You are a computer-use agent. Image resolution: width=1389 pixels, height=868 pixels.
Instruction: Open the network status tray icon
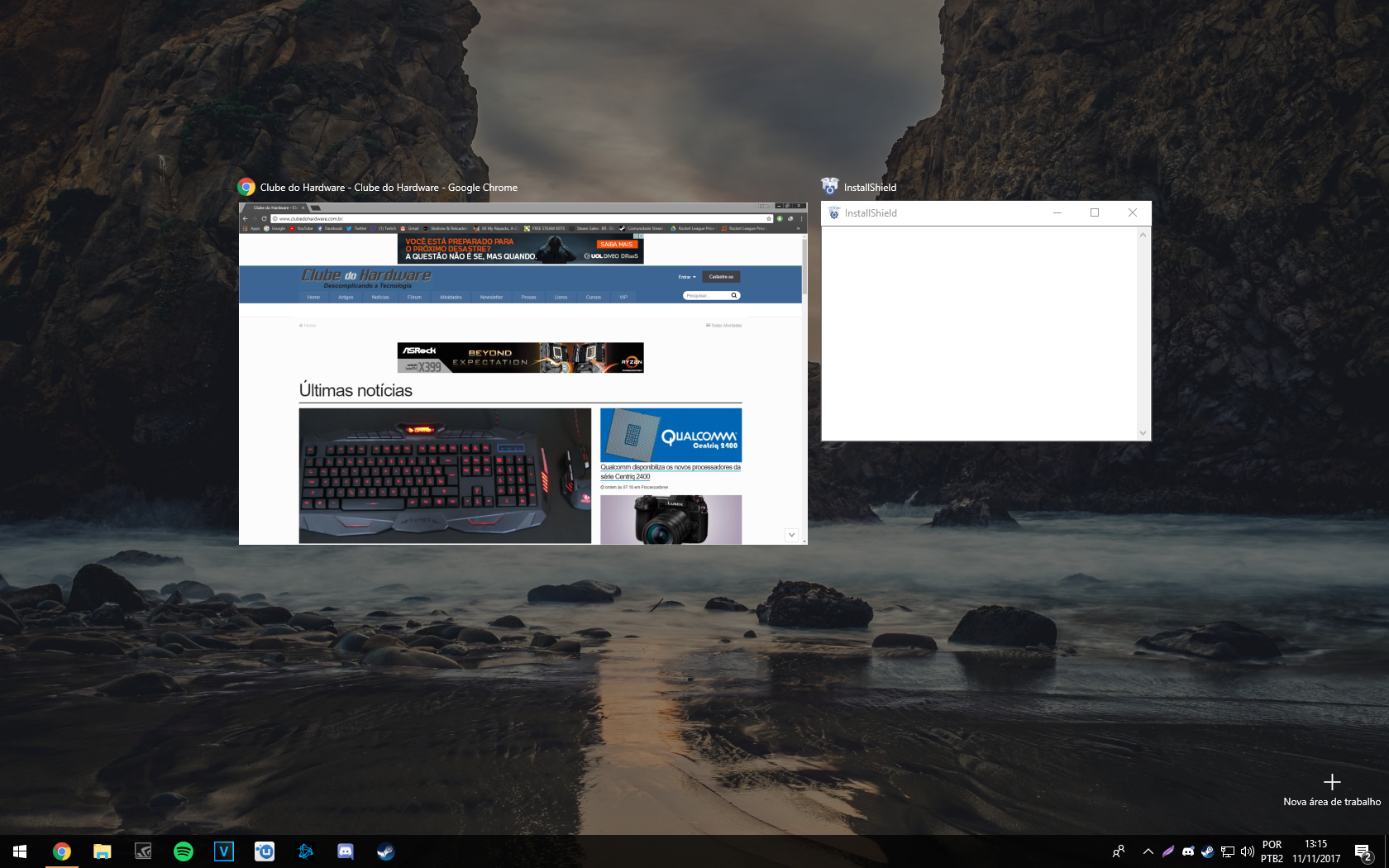tap(1228, 851)
